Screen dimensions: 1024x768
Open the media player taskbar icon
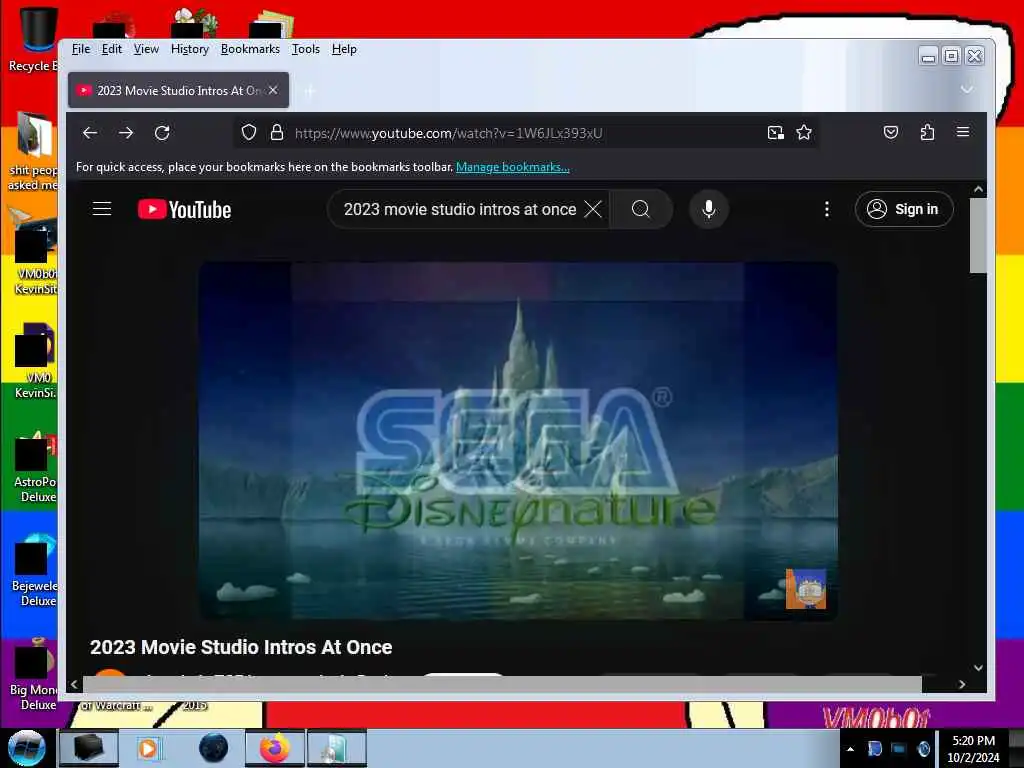[x=148, y=748]
